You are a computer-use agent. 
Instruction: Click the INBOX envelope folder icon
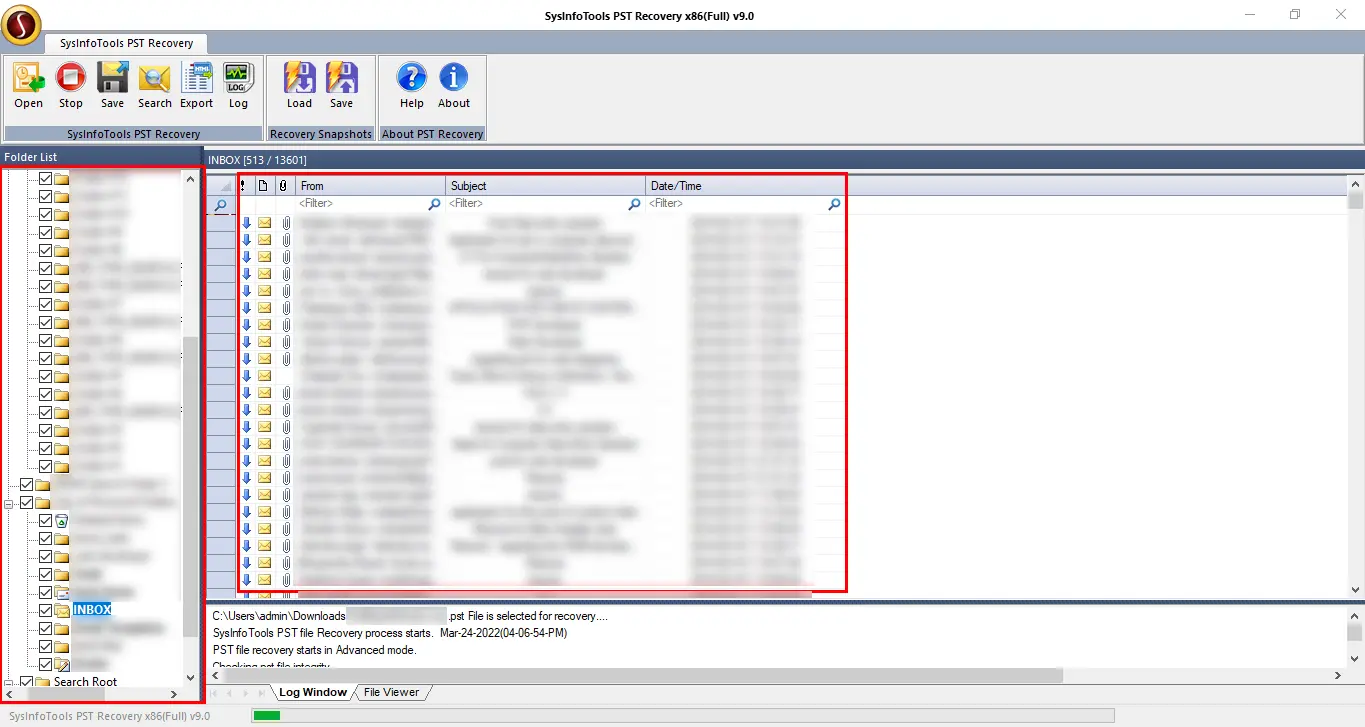click(x=62, y=610)
